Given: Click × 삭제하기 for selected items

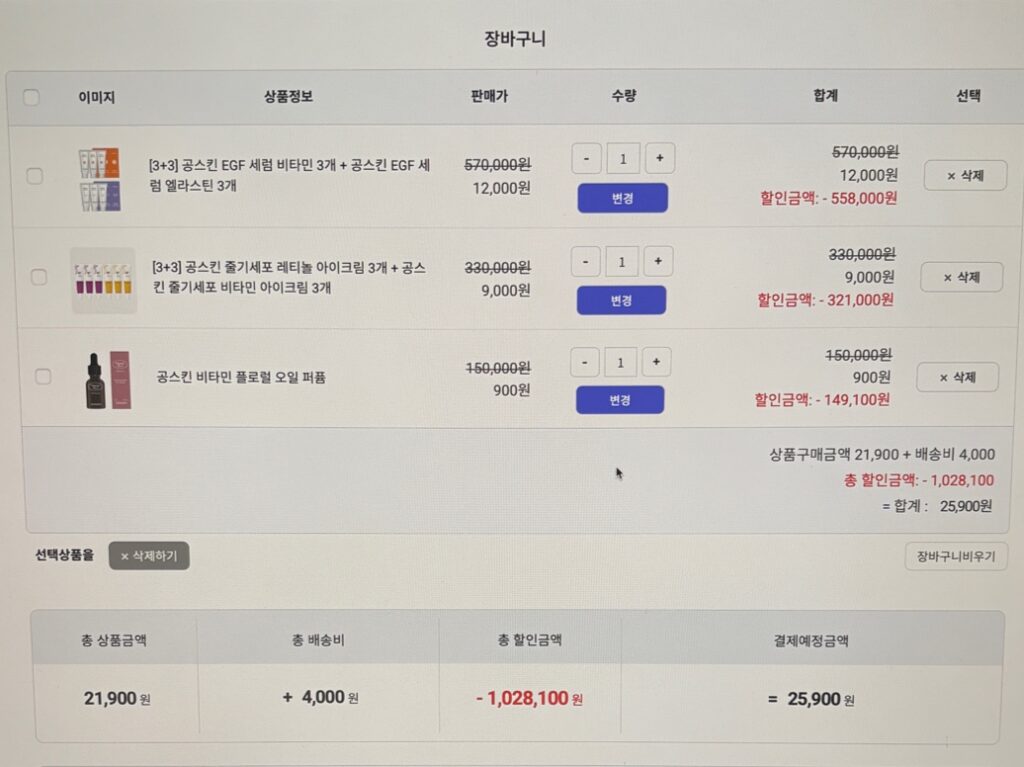Looking at the screenshot, I should [149, 556].
